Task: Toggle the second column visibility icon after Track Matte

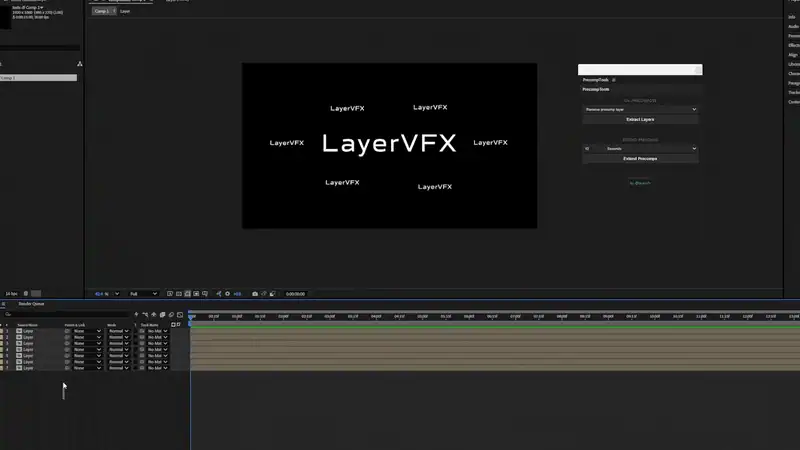Action: pyautogui.click(x=179, y=324)
